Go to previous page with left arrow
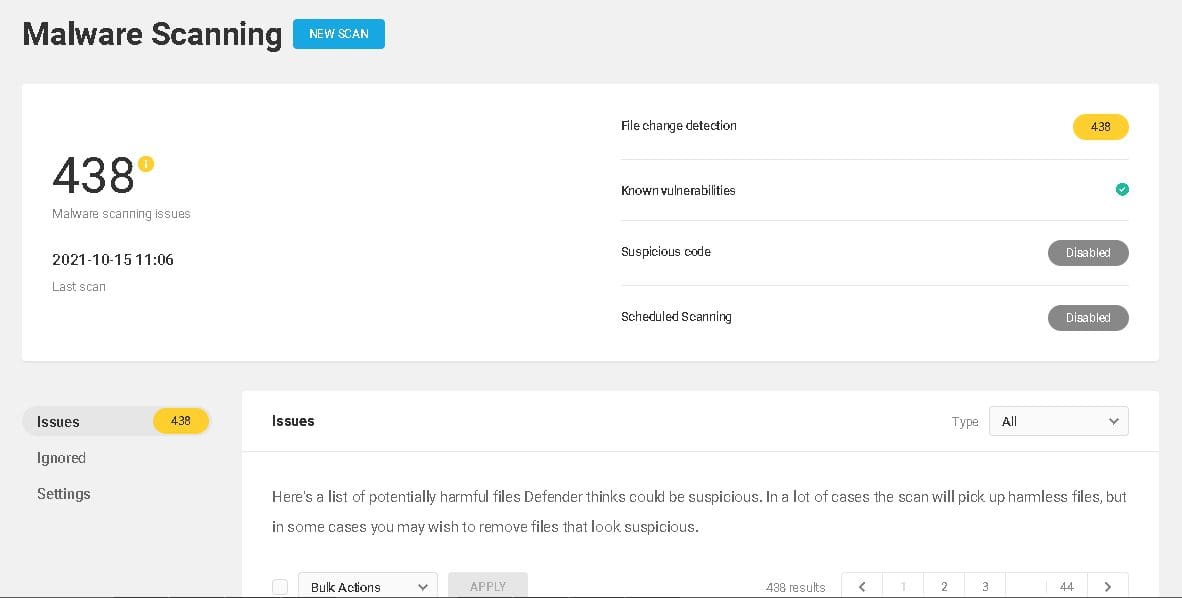The height and width of the screenshot is (598, 1182). (x=862, y=587)
